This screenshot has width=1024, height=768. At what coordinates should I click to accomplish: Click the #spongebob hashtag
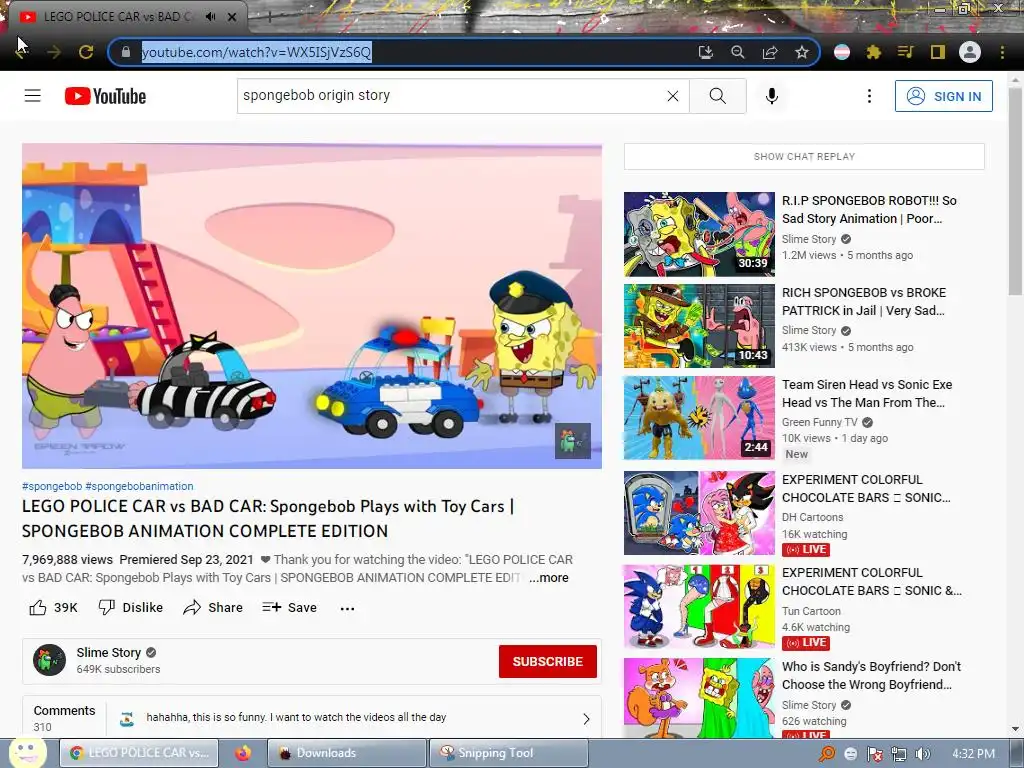[52, 487]
